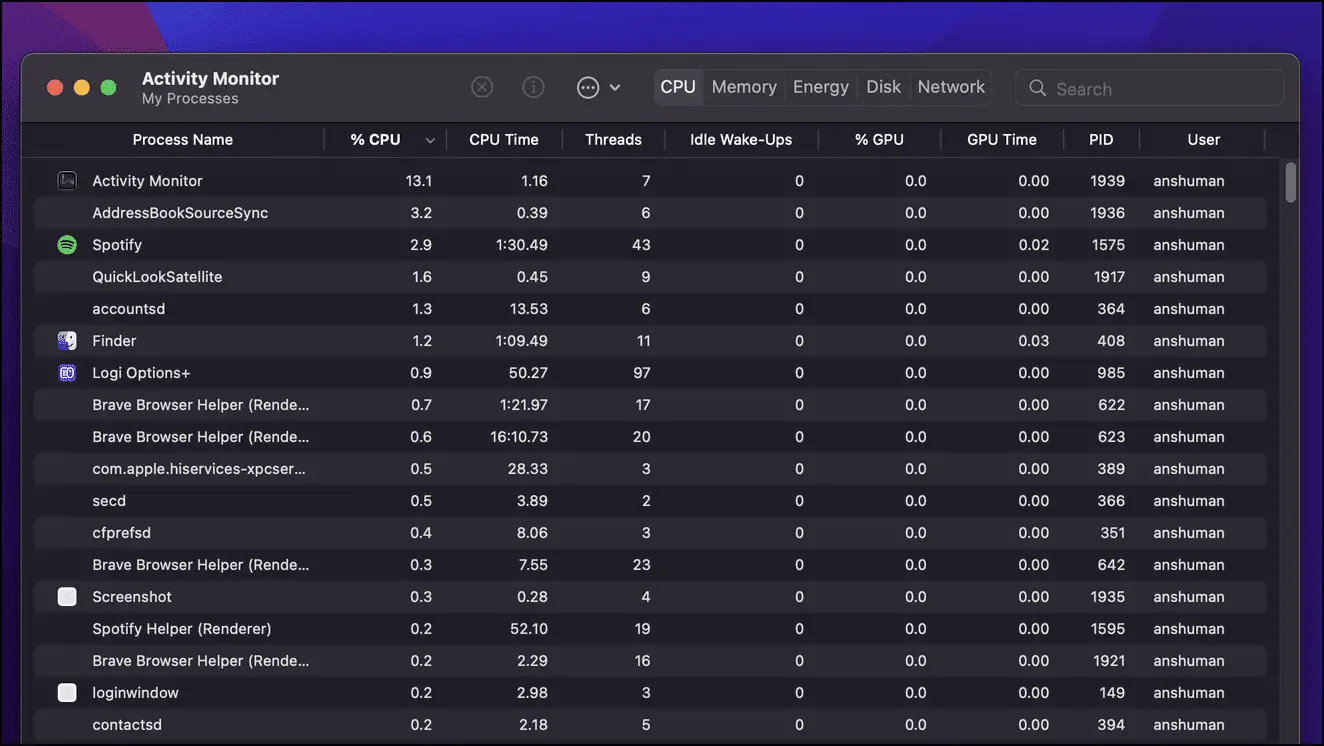Click PID 1939 cell

tap(1108, 181)
